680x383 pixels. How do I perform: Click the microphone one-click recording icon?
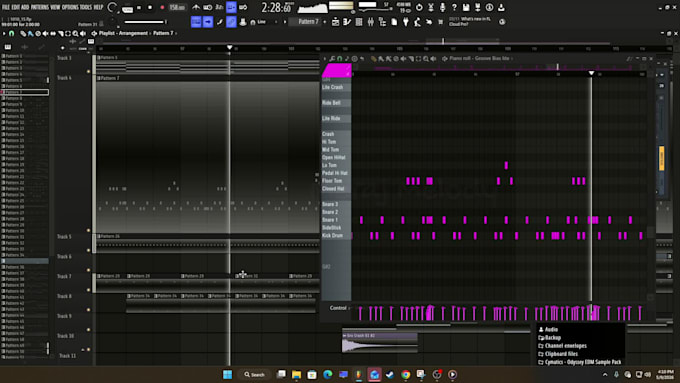[x=442, y=7]
